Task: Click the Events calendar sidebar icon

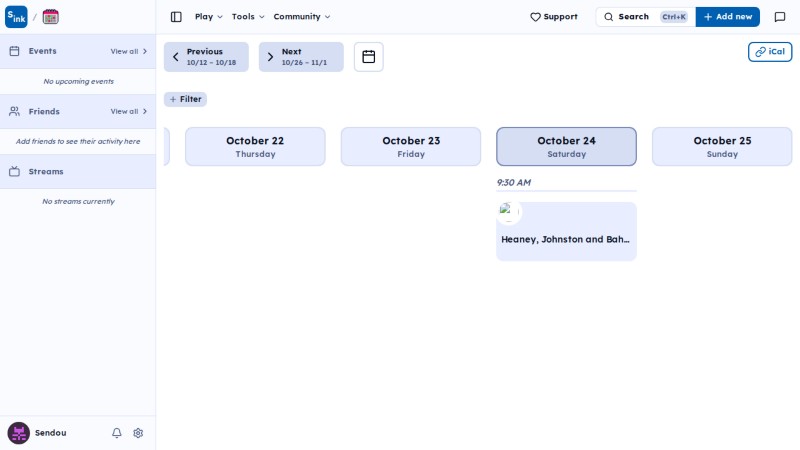Action: tap(14, 51)
